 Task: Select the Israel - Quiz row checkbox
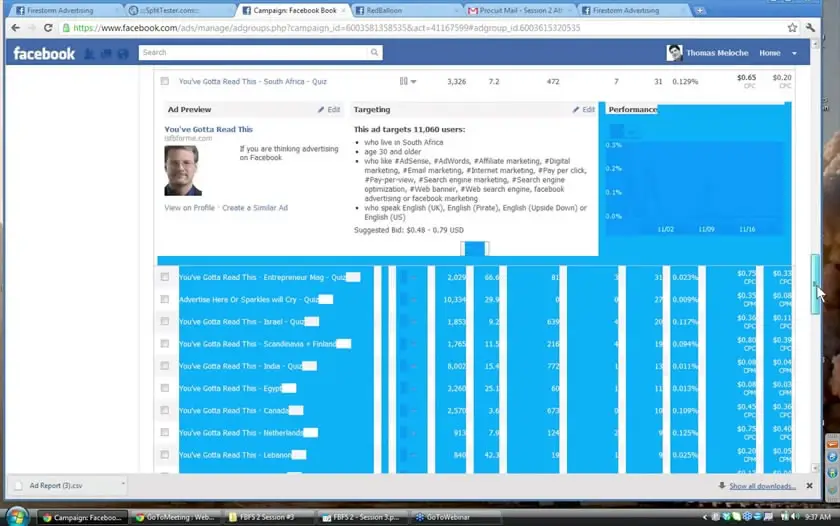164,321
